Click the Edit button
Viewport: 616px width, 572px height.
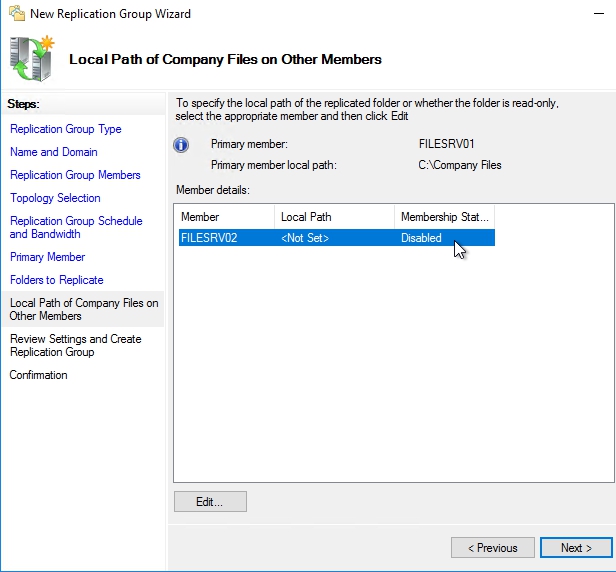coord(210,502)
